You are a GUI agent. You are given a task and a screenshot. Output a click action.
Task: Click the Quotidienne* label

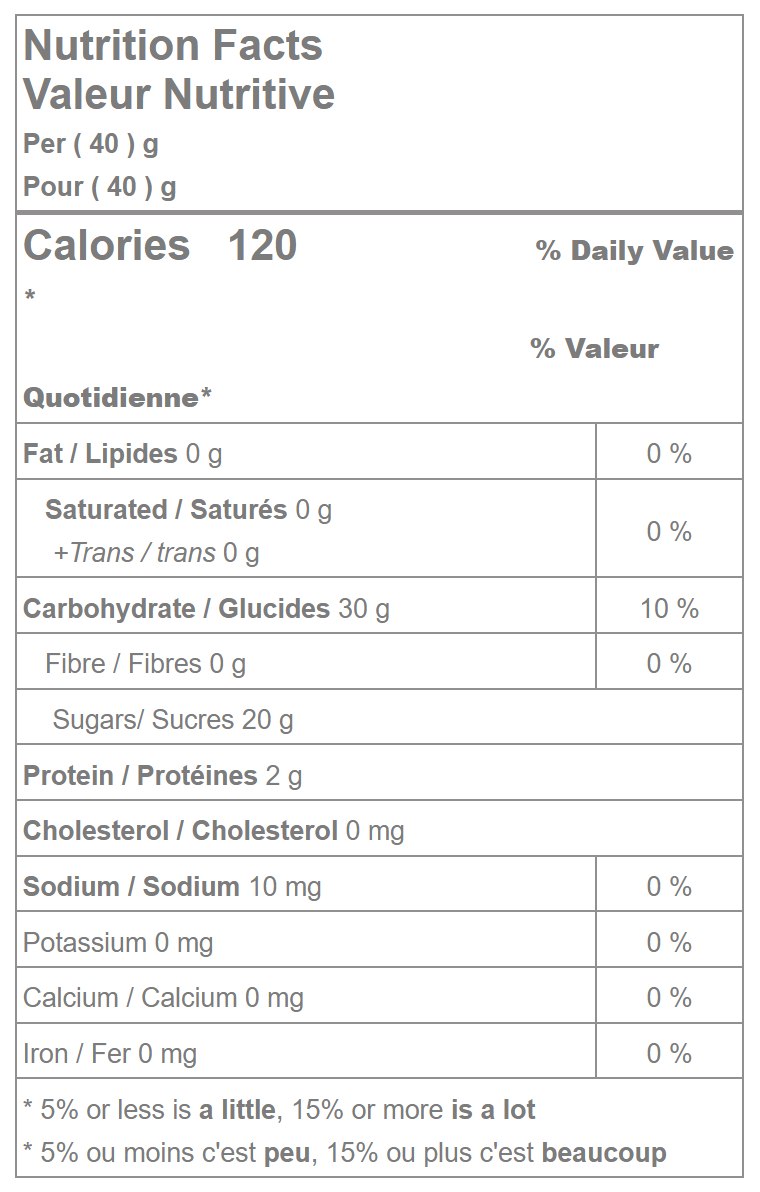[117, 398]
